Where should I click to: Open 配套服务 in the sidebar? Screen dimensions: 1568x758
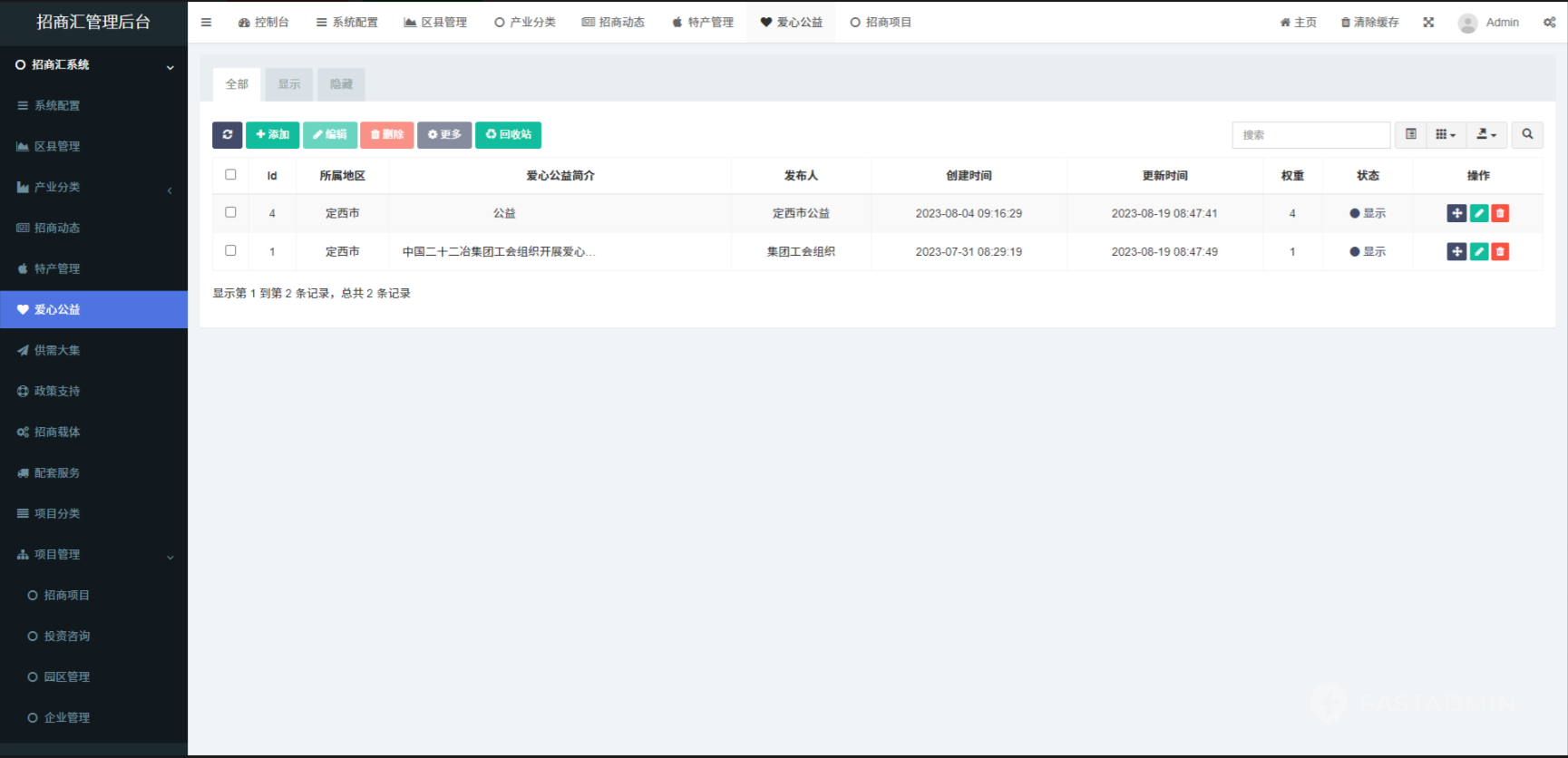point(93,472)
